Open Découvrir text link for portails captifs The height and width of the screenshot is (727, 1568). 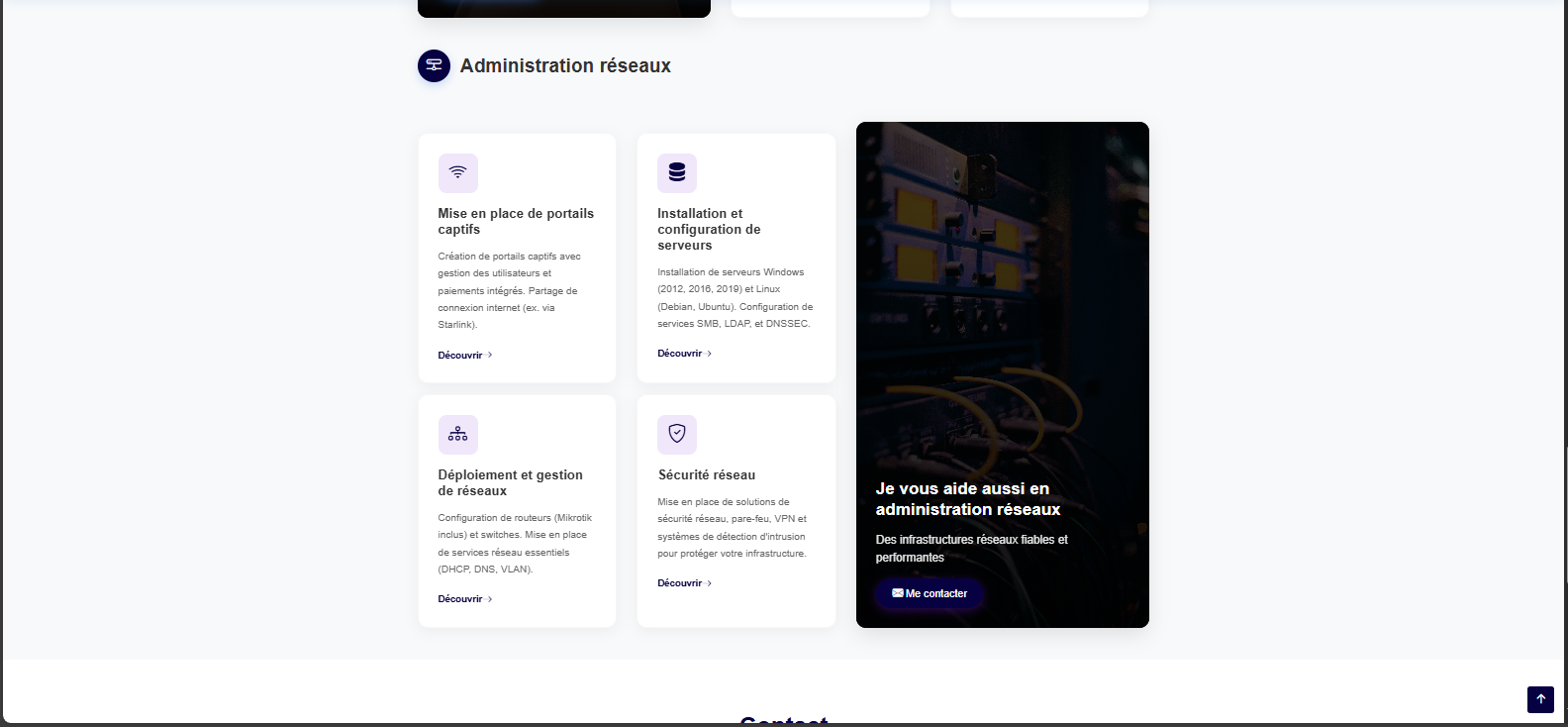click(460, 355)
